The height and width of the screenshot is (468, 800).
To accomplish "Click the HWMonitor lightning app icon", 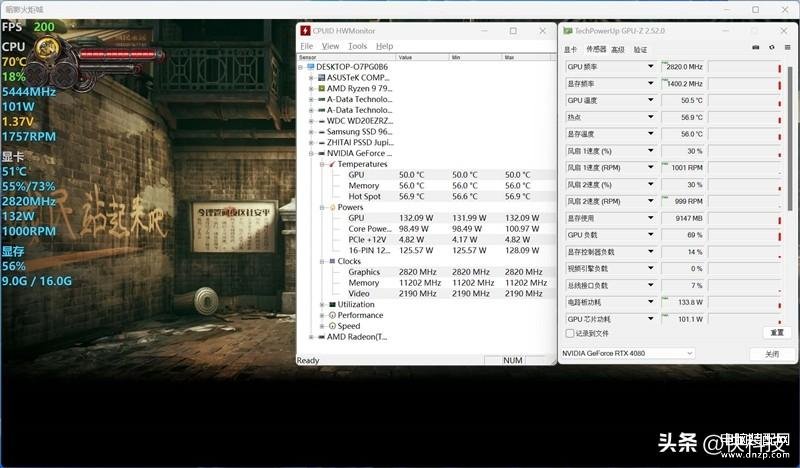I will [305, 31].
